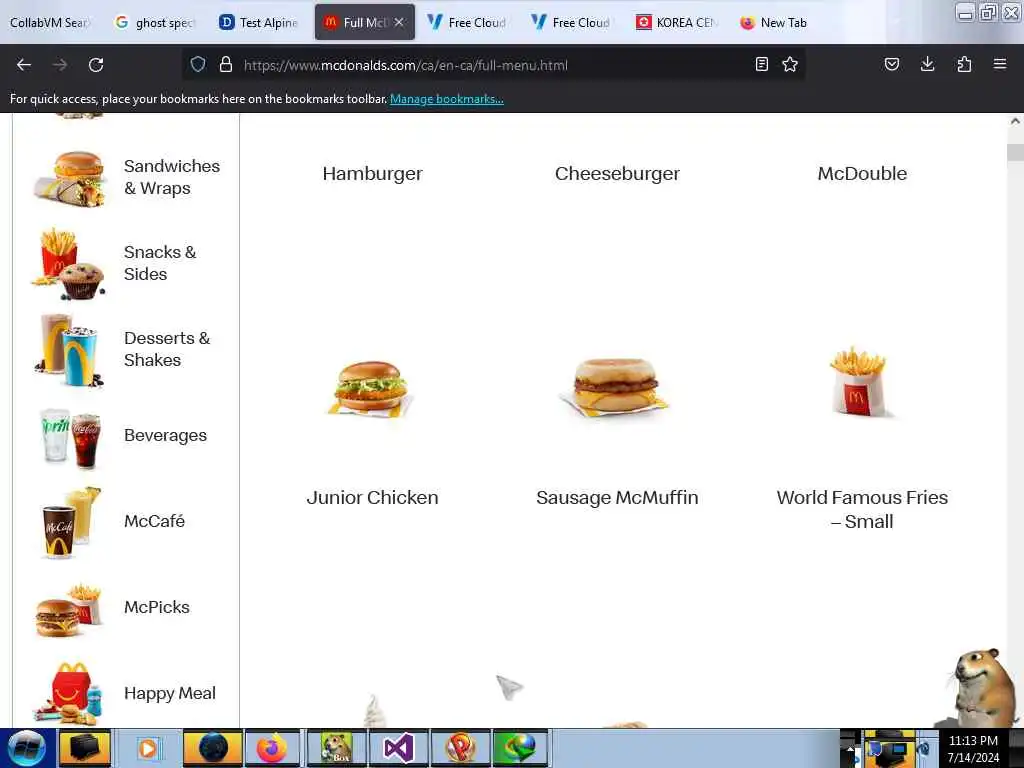Click the fries and muffin sidebar image

pos(69,264)
